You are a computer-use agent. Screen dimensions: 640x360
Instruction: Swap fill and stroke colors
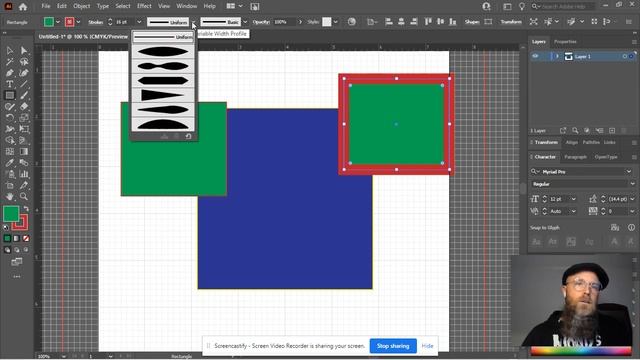(26, 209)
